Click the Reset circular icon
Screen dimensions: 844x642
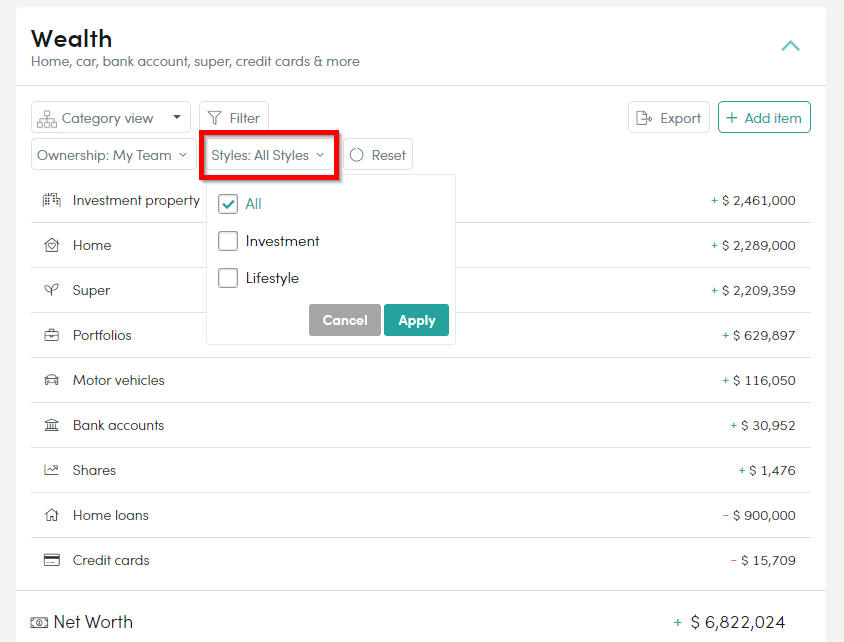[x=356, y=155]
